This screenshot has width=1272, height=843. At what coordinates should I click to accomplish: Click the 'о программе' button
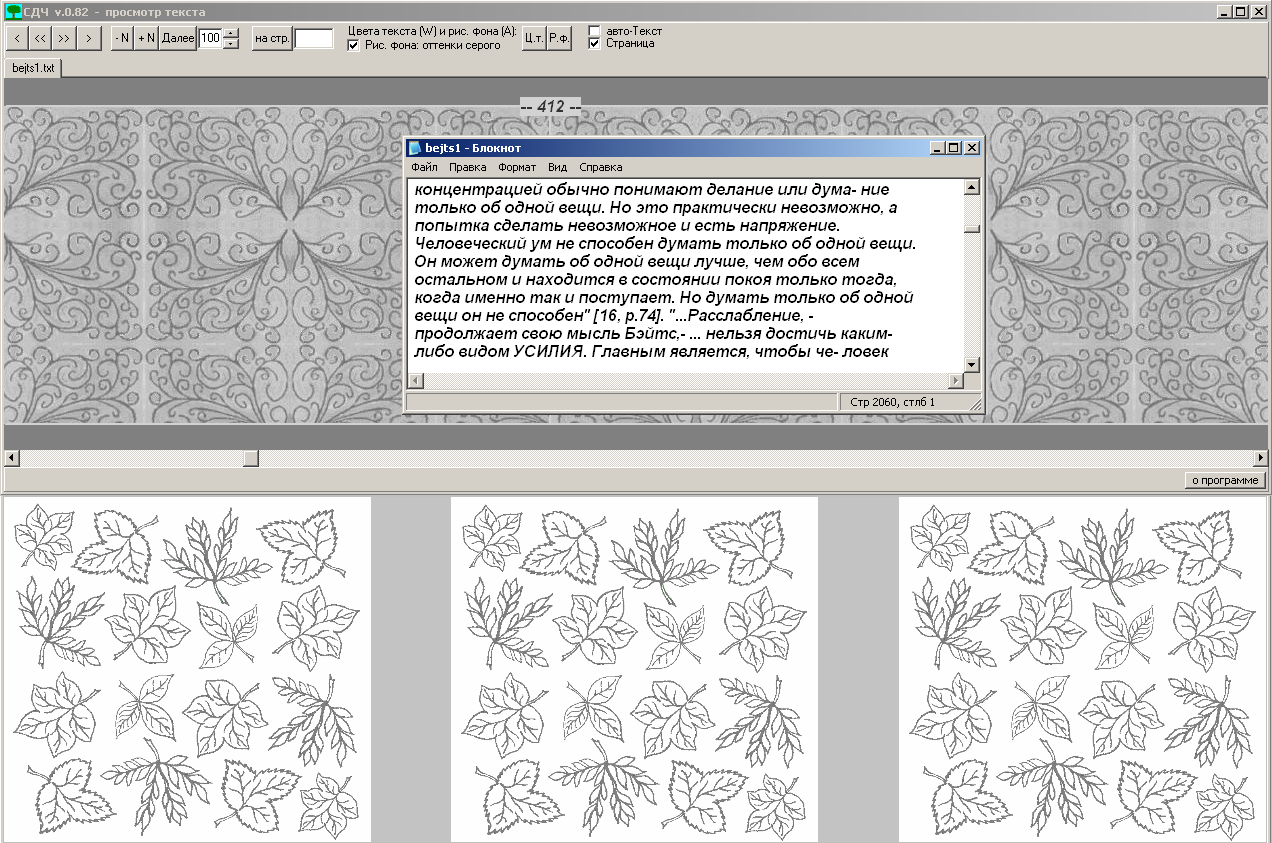coord(1225,480)
